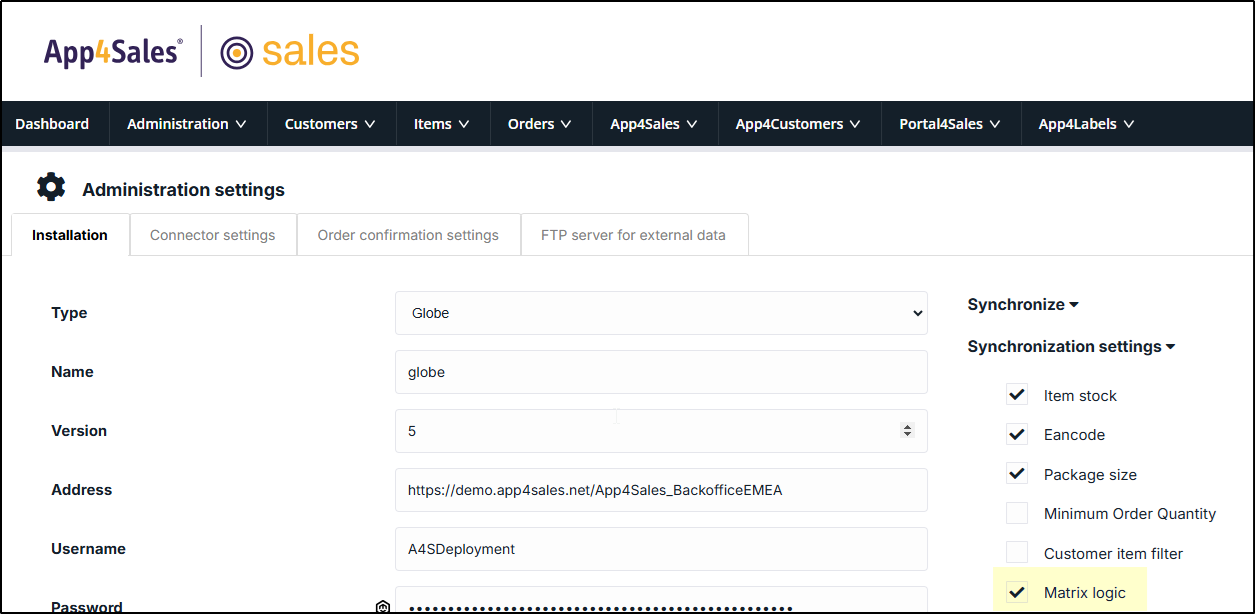Go to the Dashboard
Image resolution: width=1255 pixels, height=614 pixels.
(52, 124)
